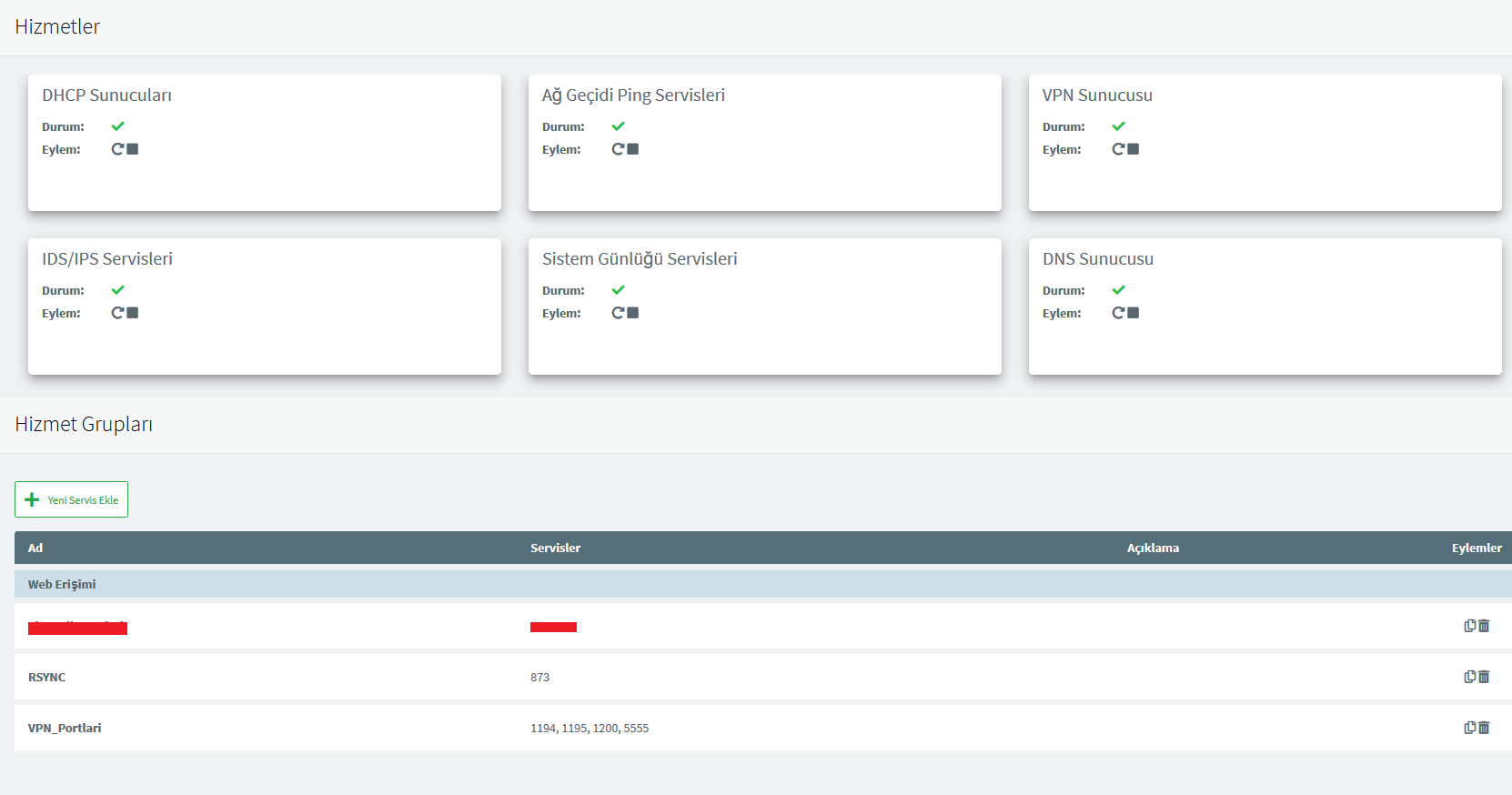Restart the IDS/IPS Servisleri service
Viewport: 1512px width, 795px height.
117,313
